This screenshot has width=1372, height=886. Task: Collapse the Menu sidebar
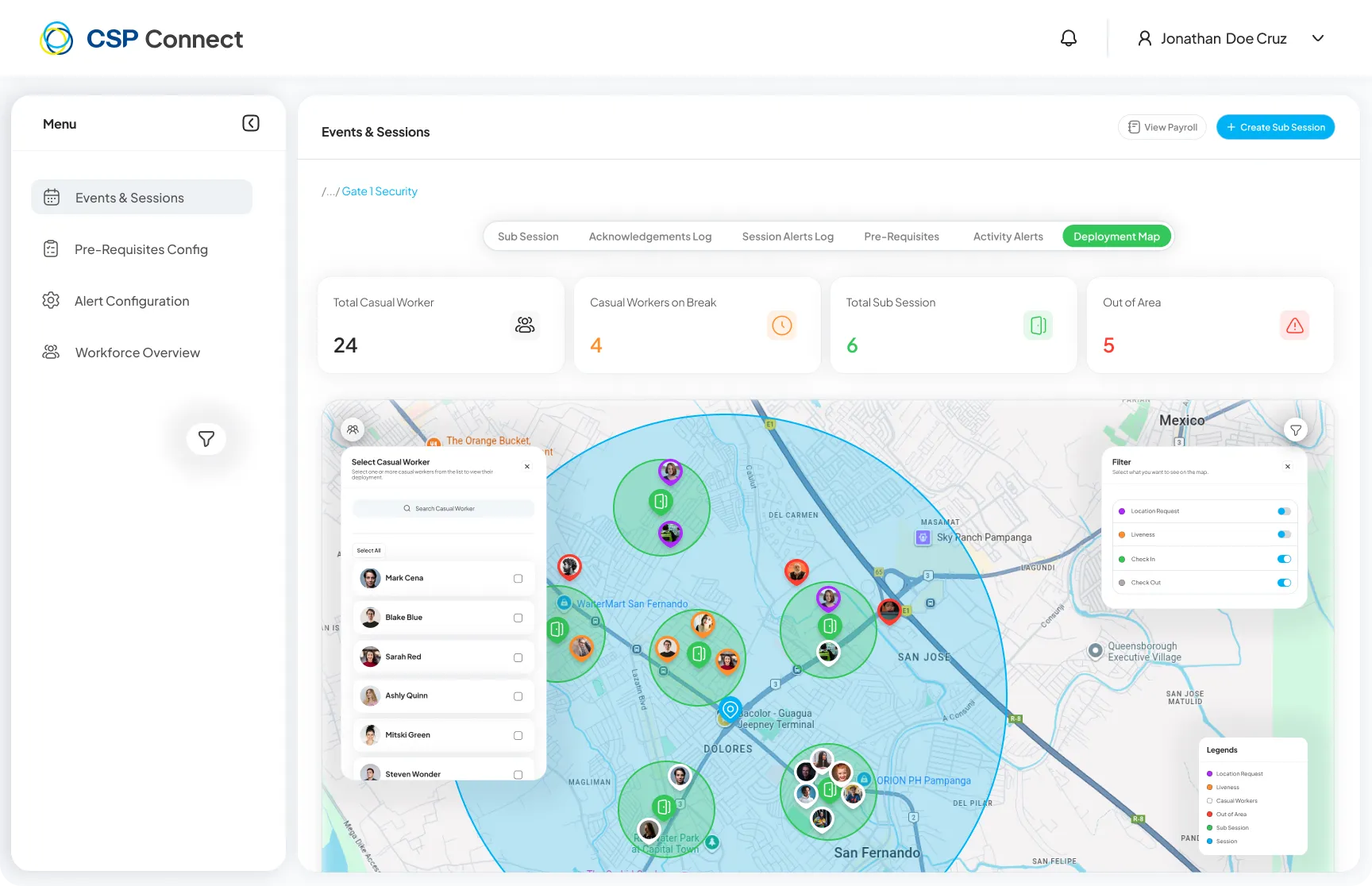click(251, 123)
